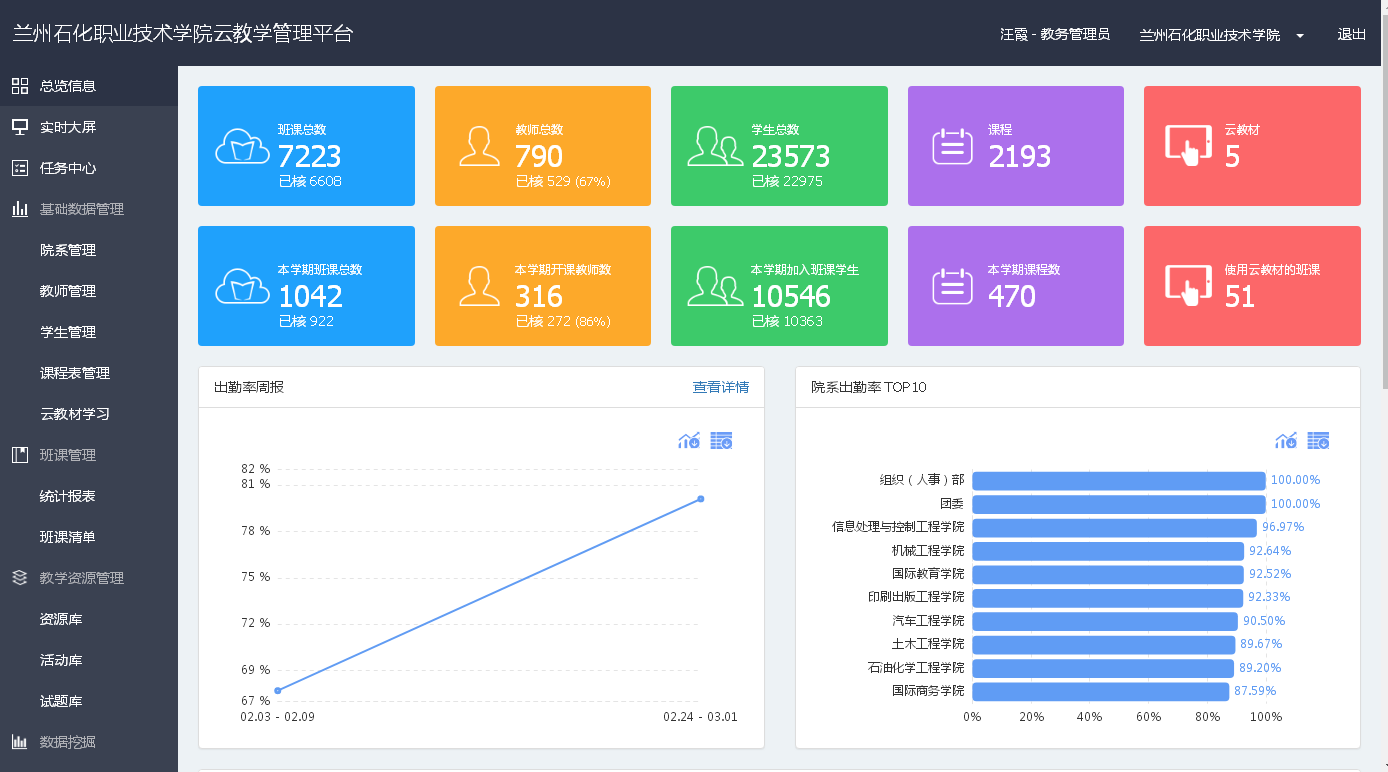Image resolution: width=1388 pixels, height=772 pixels.
Task: Select 试题库 from the sidebar
Action: tap(61, 701)
